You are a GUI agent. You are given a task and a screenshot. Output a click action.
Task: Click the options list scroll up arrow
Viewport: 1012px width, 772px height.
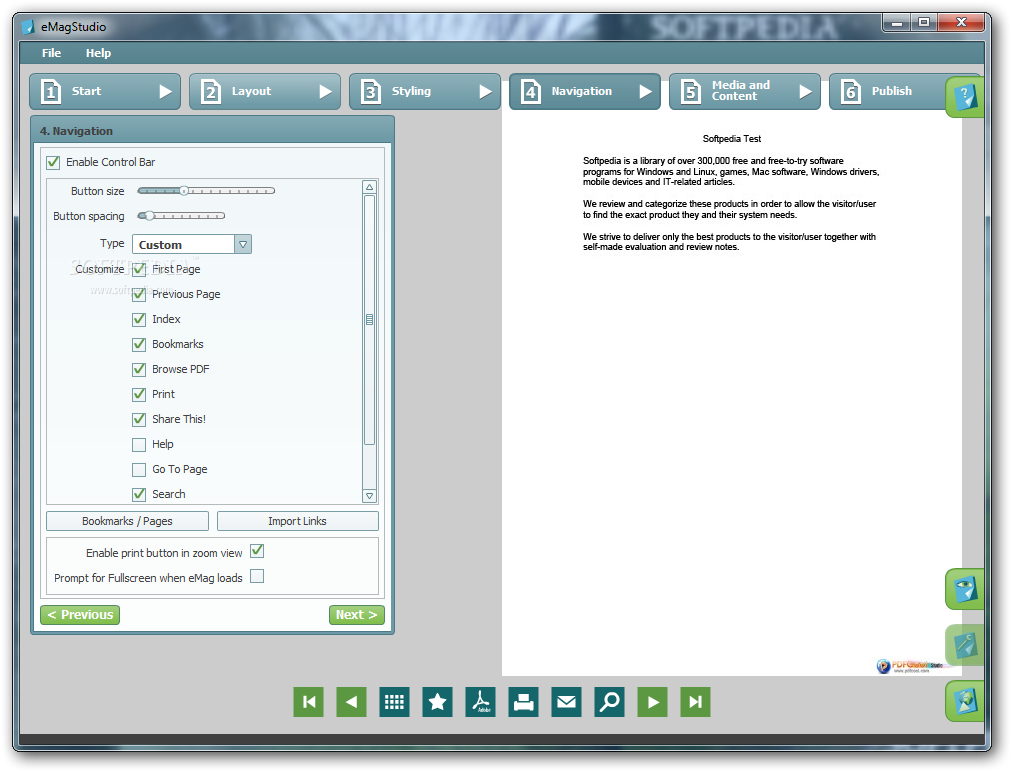click(x=370, y=187)
